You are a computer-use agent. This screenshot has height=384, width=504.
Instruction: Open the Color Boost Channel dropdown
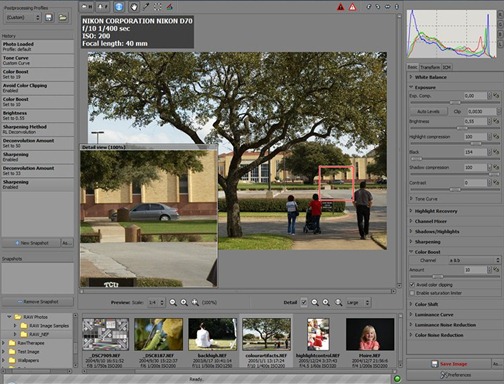474,260
